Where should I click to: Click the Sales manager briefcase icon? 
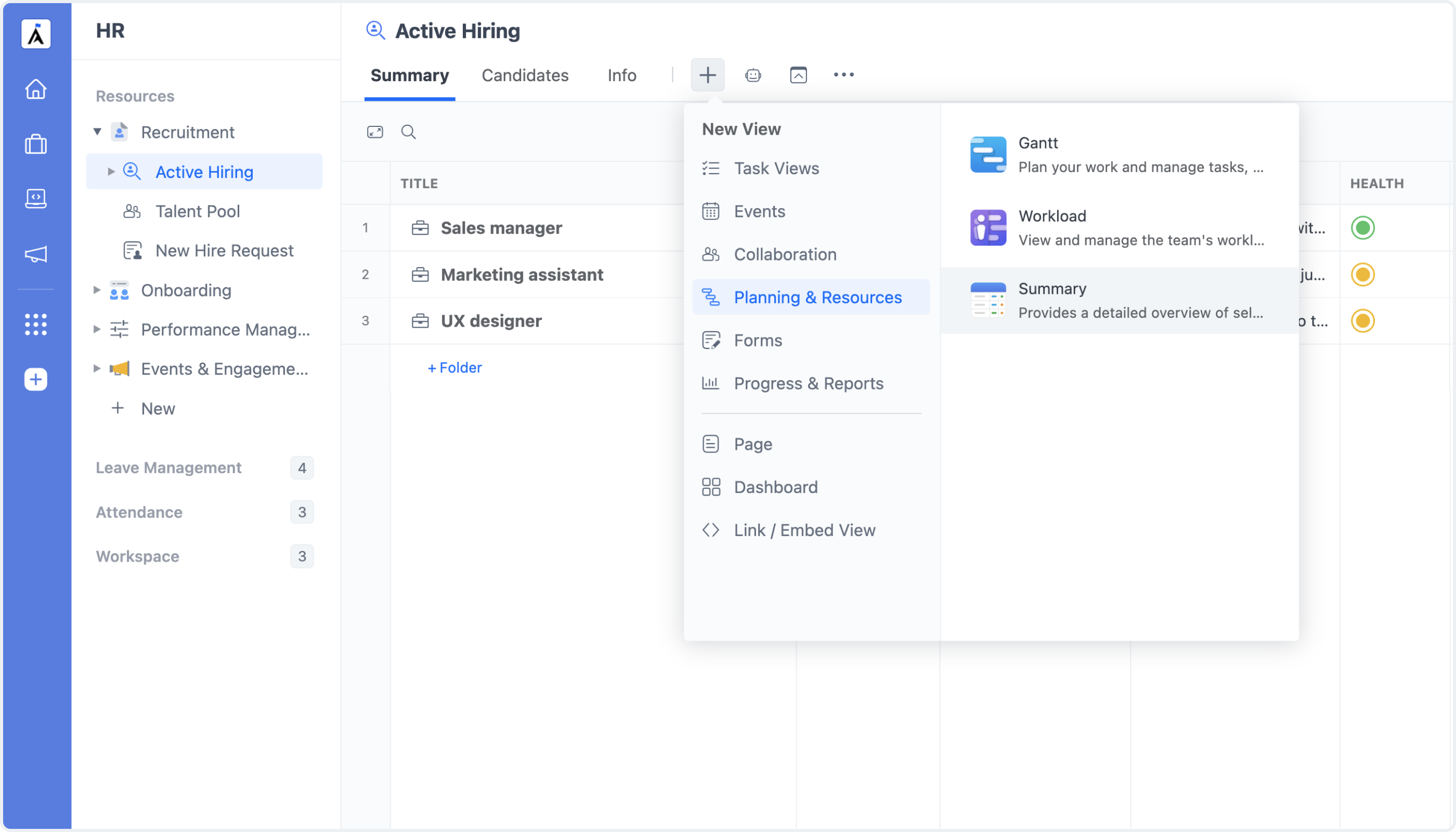pos(420,228)
